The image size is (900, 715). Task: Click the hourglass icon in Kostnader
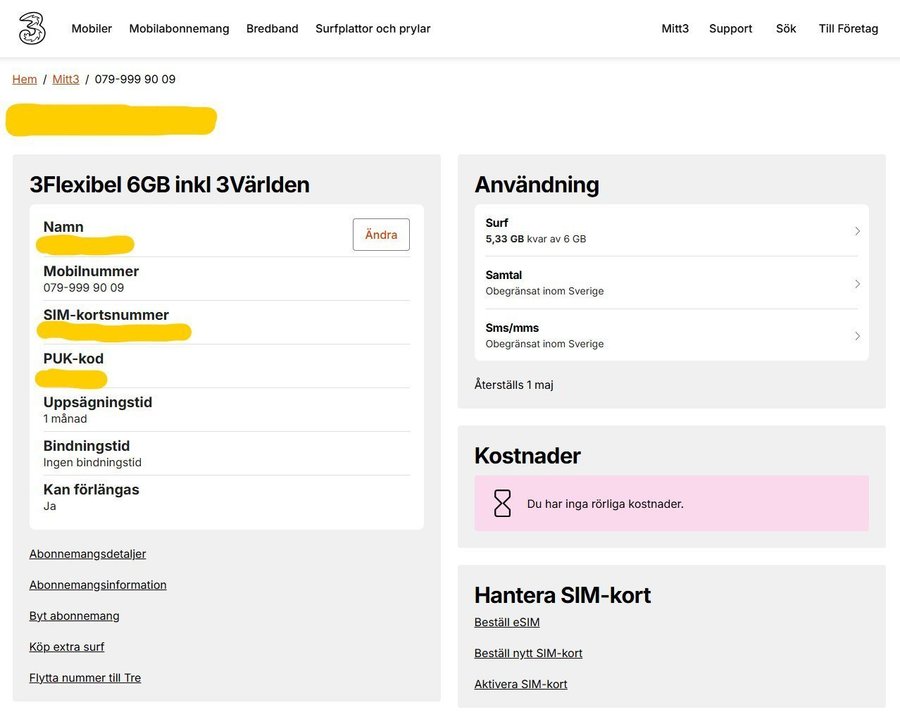pos(502,503)
